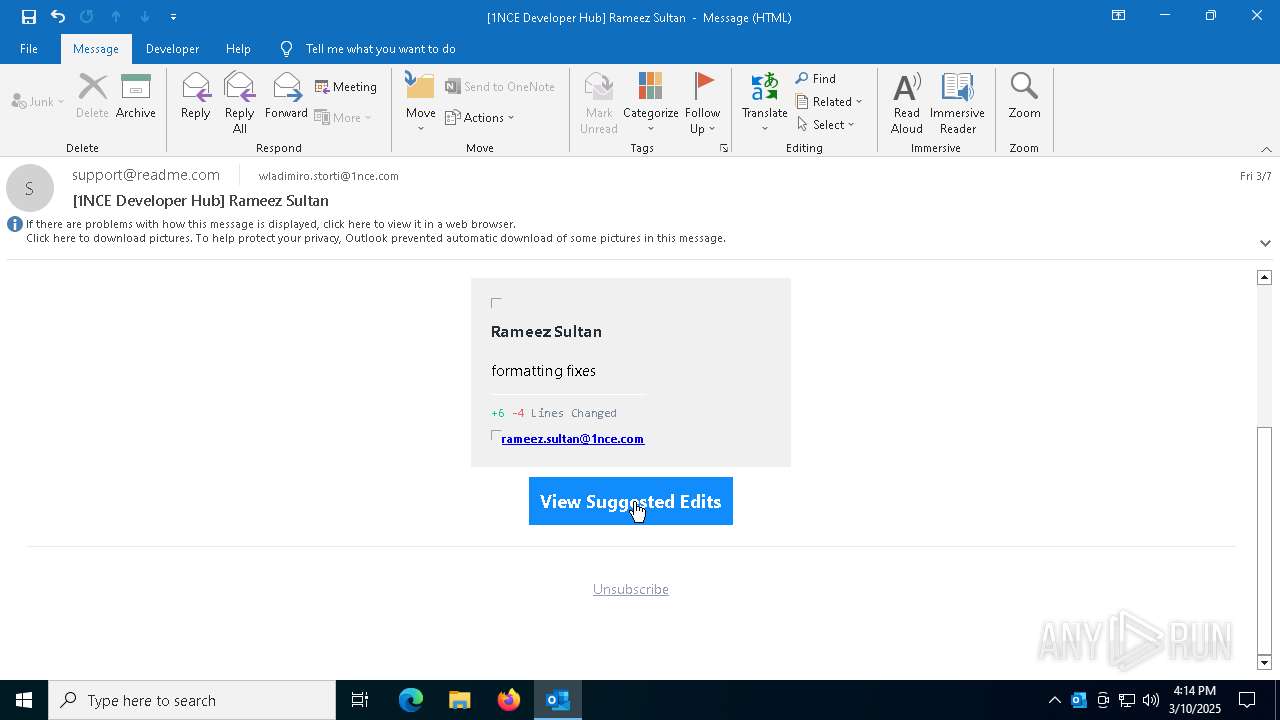Open the File menu
The image size is (1280, 720).
(29, 49)
